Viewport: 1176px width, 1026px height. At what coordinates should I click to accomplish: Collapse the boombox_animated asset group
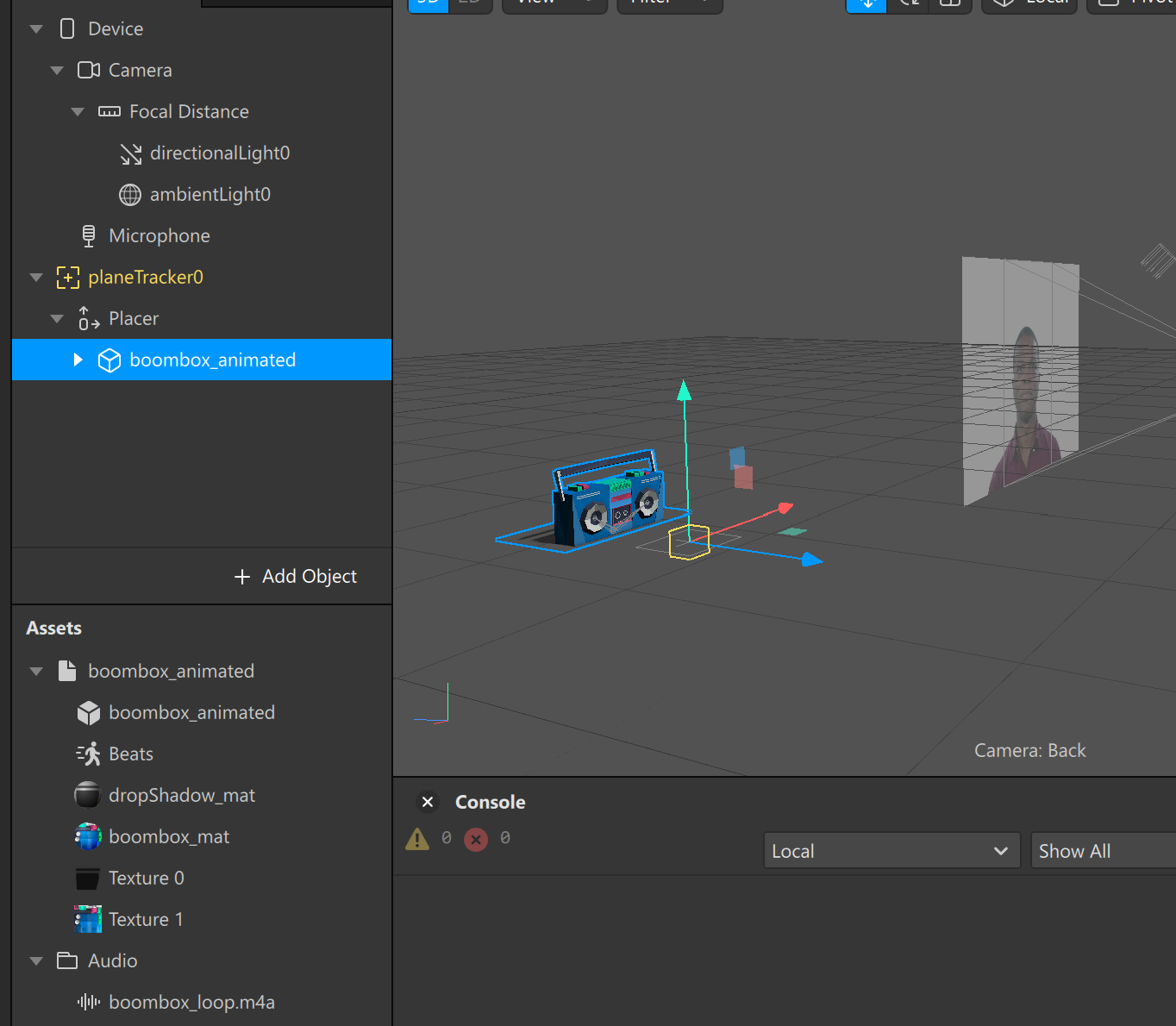pos(36,672)
